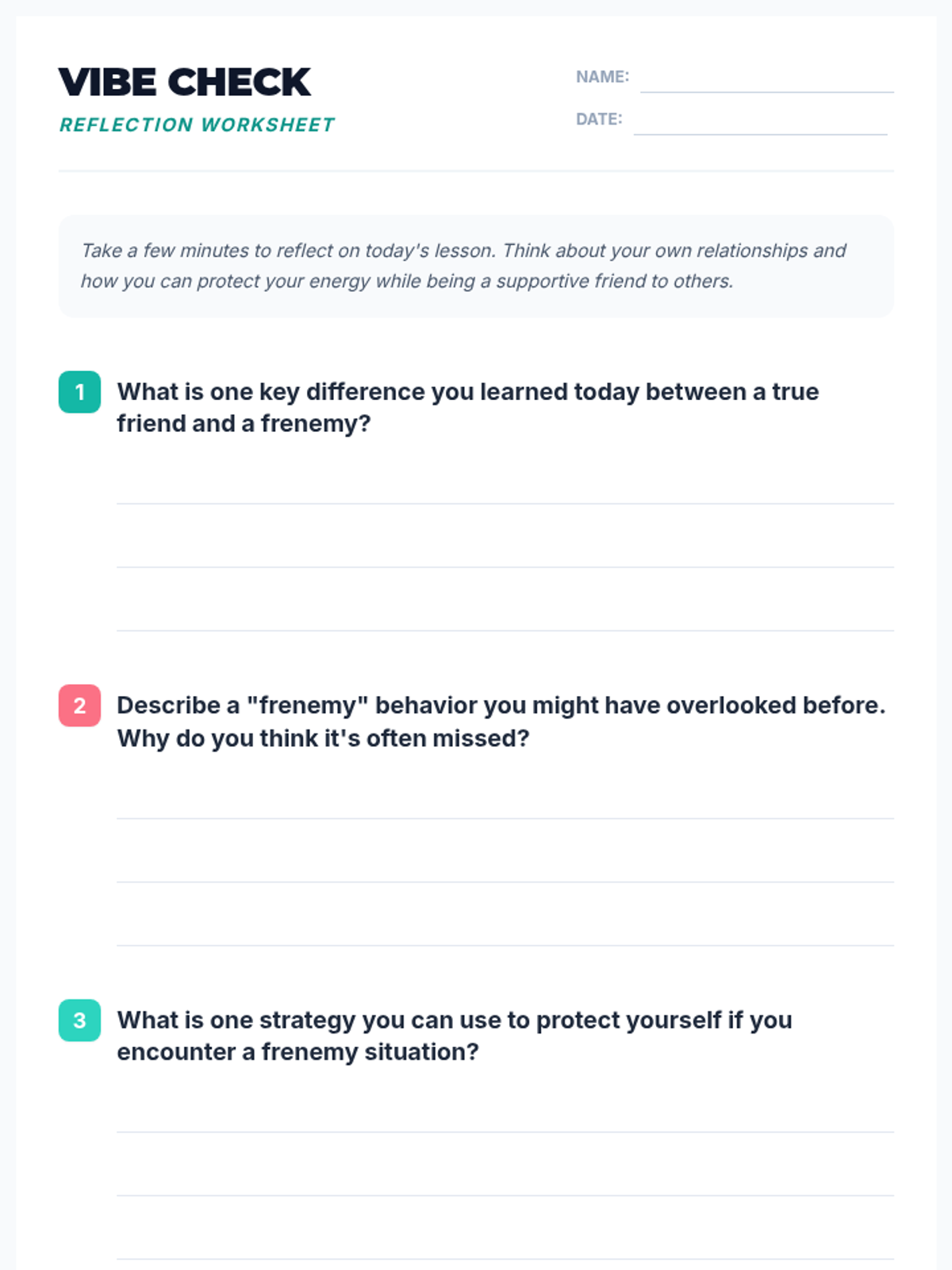Image resolution: width=952 pixels, height=1270 pixels.
Task: Click the Reflection Worksheet subtitle
Action: coord(197,125)
